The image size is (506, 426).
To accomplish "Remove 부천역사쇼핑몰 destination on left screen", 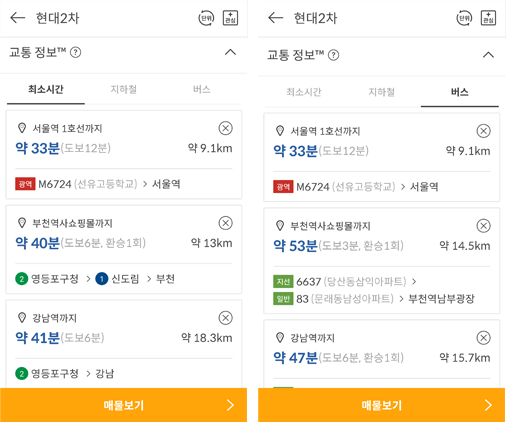I will (x=226, y=223).
